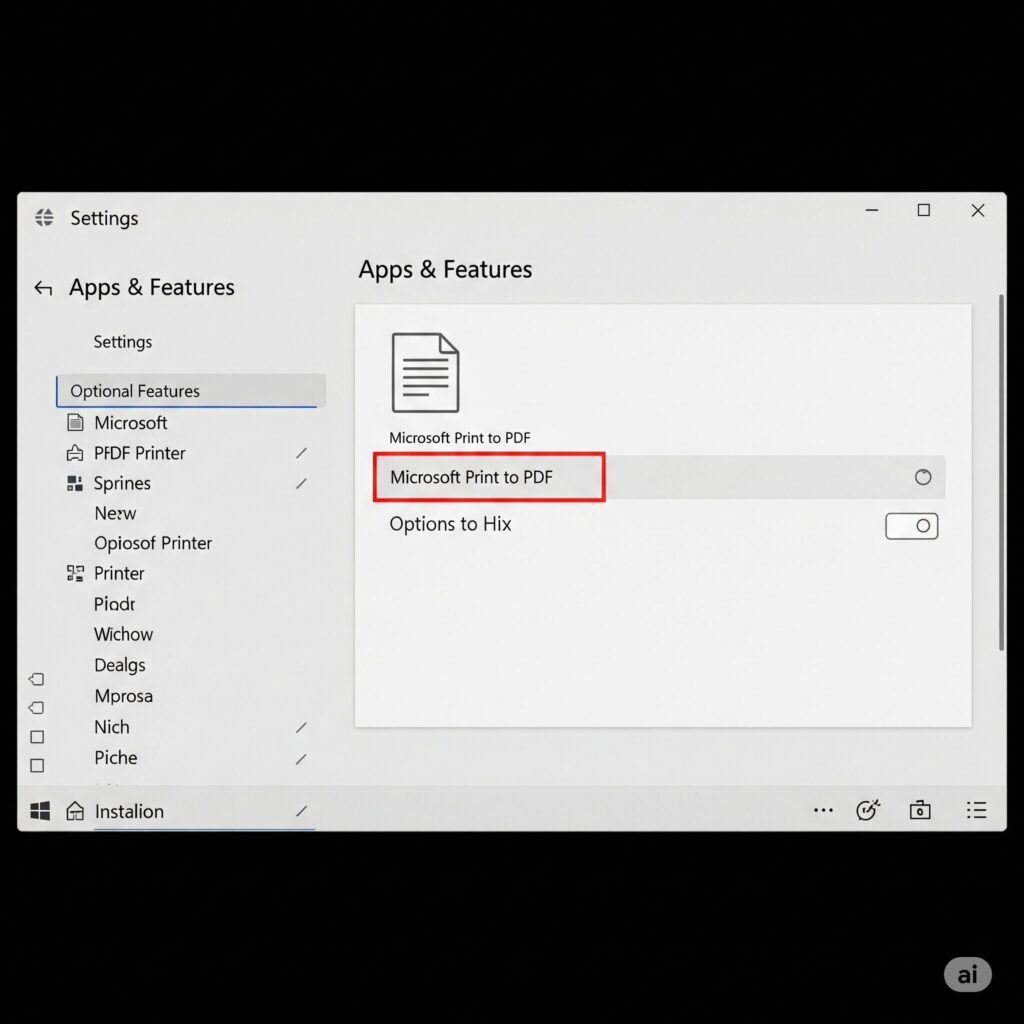
Task: Click the camera icon in bottom bar
Action: tap(919, 810)
